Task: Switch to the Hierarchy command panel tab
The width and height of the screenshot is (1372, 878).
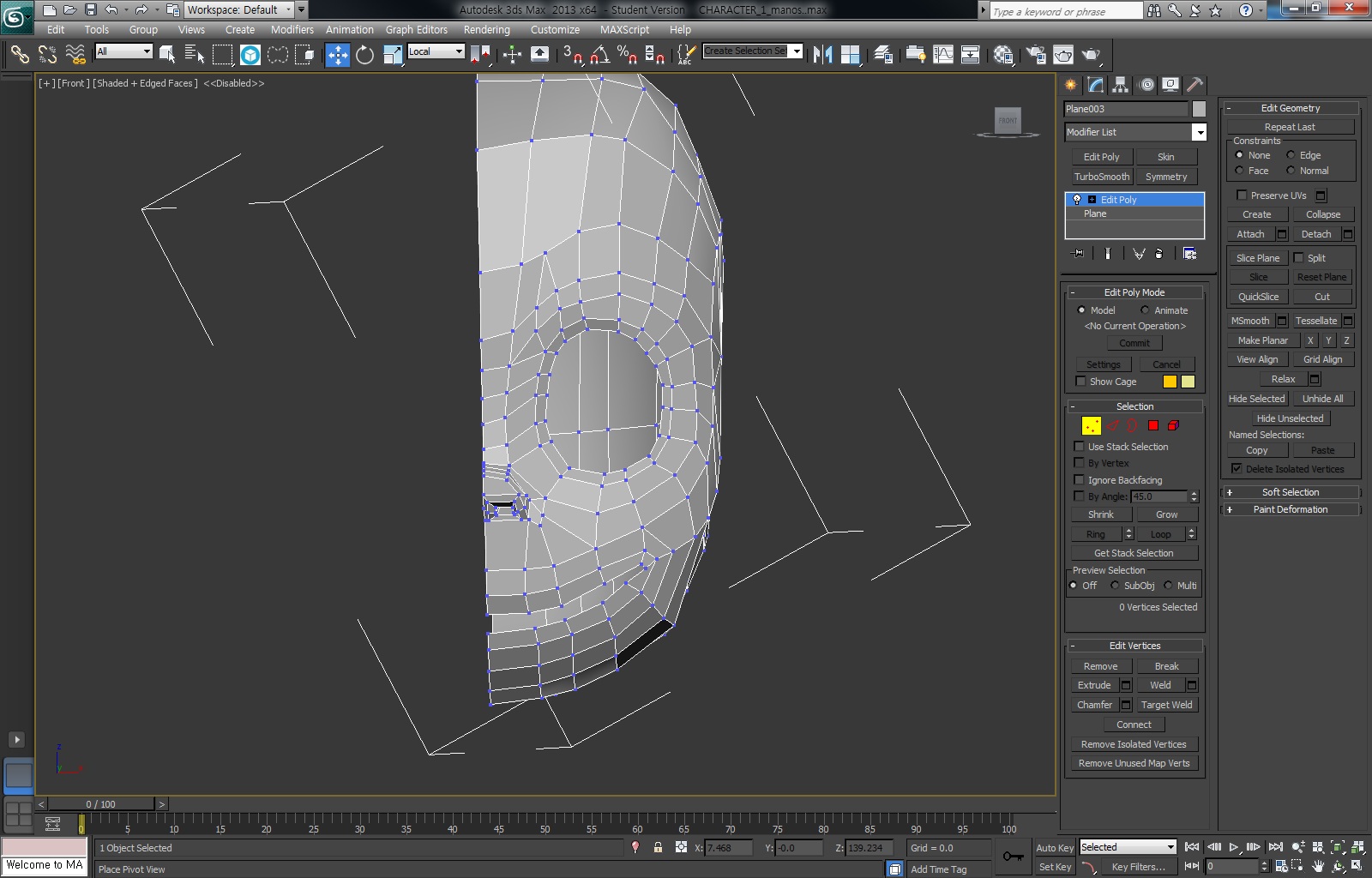Action: [1120, 84]
